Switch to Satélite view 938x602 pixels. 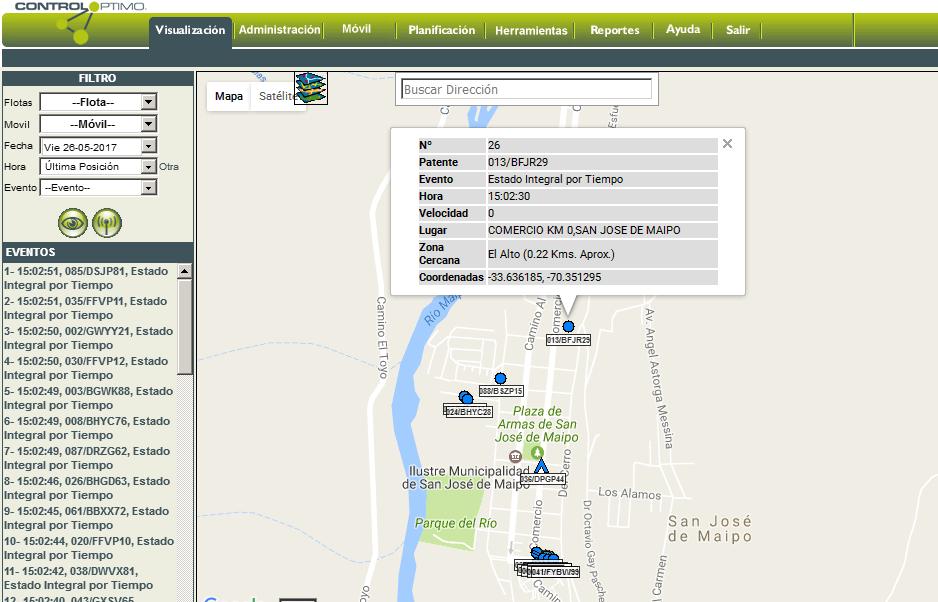pos(276,96)
